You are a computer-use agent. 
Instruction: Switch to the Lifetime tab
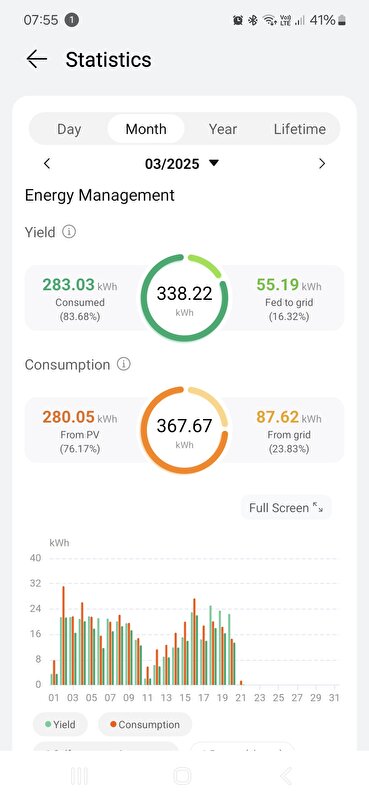click(x=300, y=129)
